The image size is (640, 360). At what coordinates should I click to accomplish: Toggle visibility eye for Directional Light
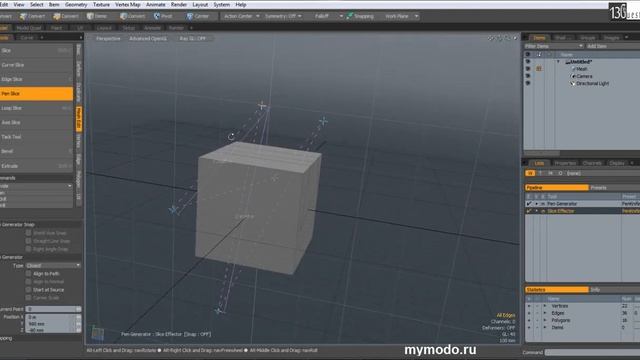pyautogui.click(x=528, y=84)
